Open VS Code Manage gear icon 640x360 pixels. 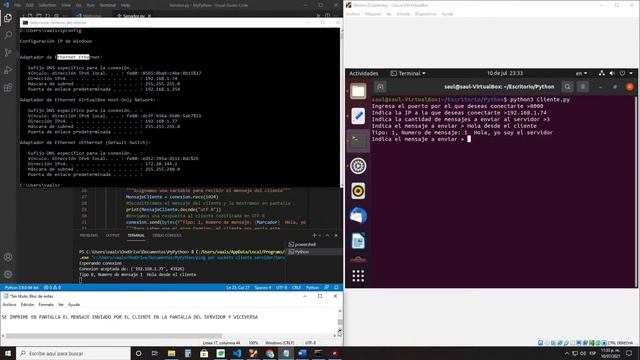point(8,274)
